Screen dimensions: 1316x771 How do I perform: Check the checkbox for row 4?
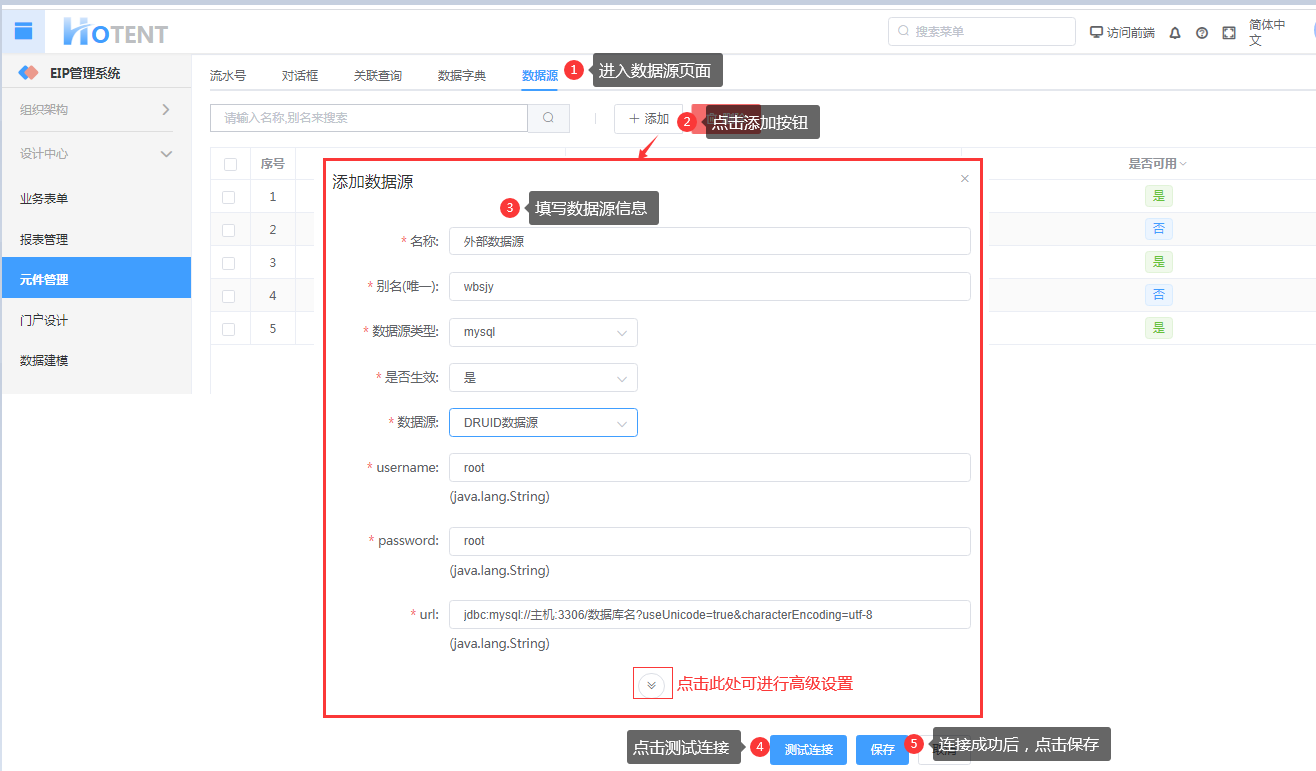(x=229, y=296)
